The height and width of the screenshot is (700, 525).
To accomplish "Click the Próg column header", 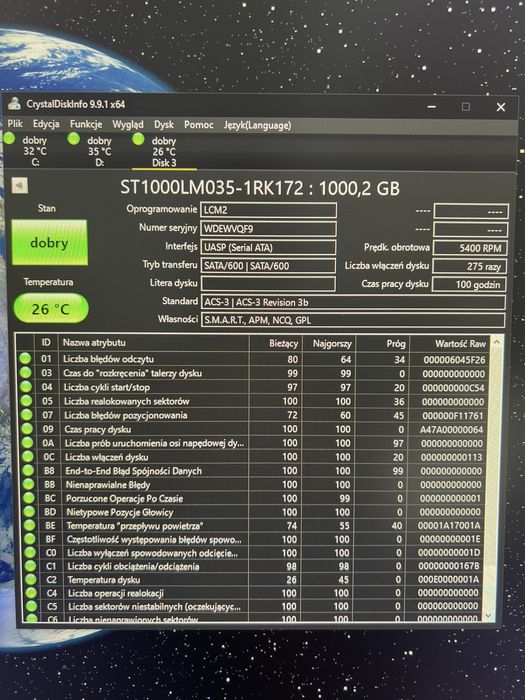I will [x=383, y=343].
